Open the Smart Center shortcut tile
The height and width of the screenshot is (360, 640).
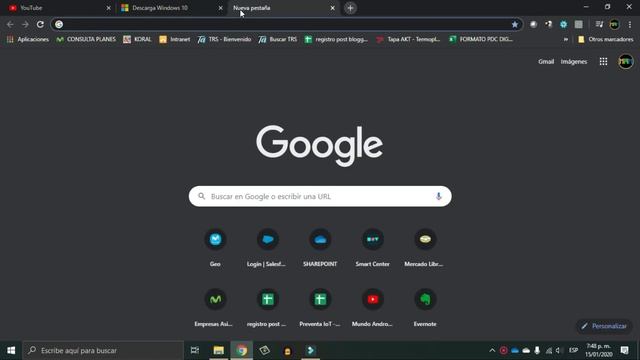tap(372, 247)
